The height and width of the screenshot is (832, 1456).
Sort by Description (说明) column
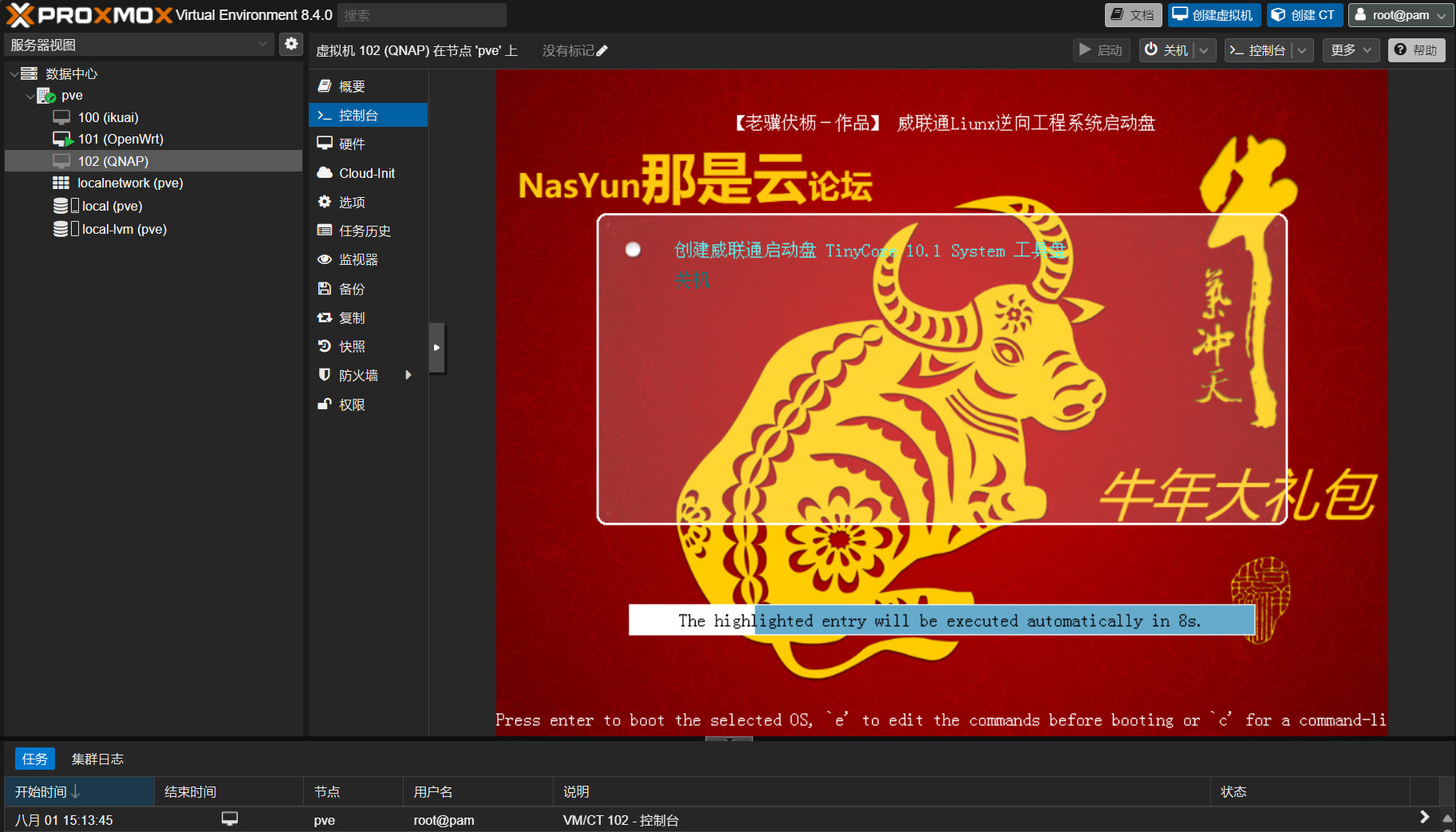click(x=882, y=792)
